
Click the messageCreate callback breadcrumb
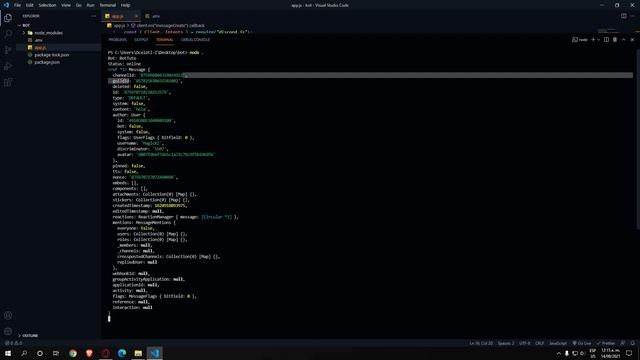point(168,25)
